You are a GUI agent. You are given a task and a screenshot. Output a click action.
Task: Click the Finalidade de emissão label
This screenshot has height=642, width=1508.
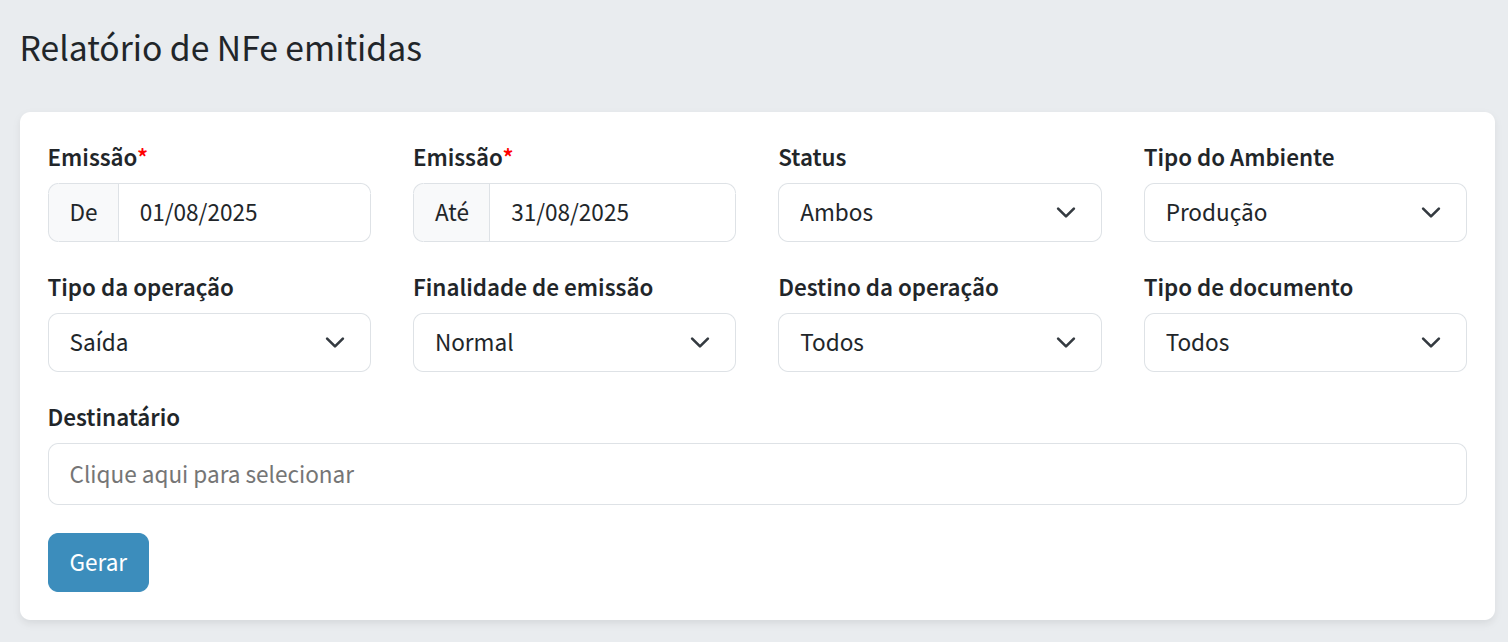tap(533, 288)
